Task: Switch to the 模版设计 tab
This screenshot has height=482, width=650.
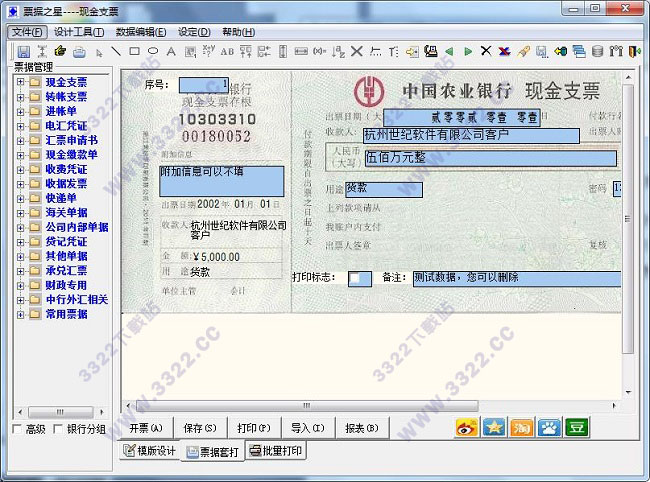Action: point(150,451)
